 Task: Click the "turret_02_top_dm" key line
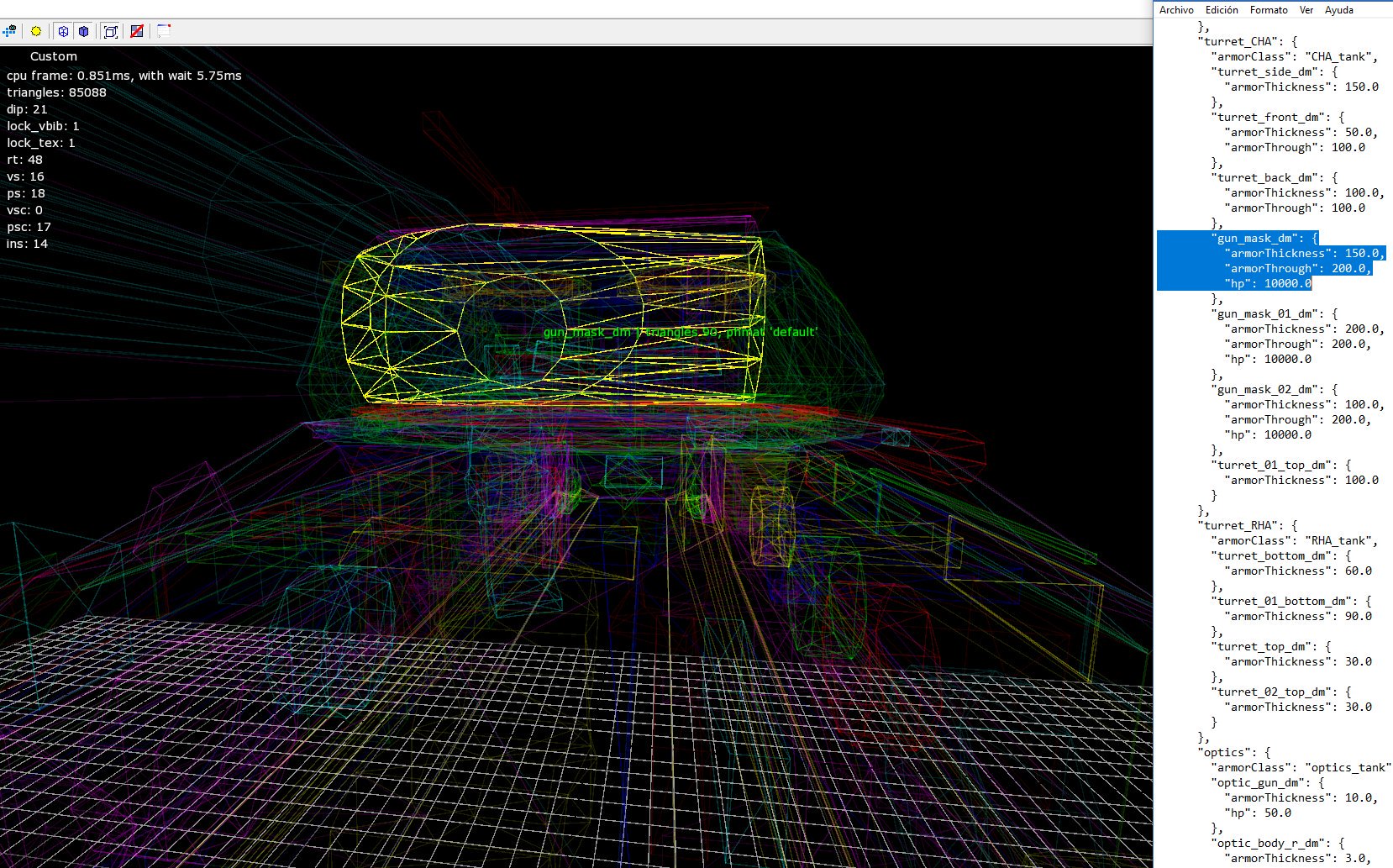click(x=1281, y=692)
